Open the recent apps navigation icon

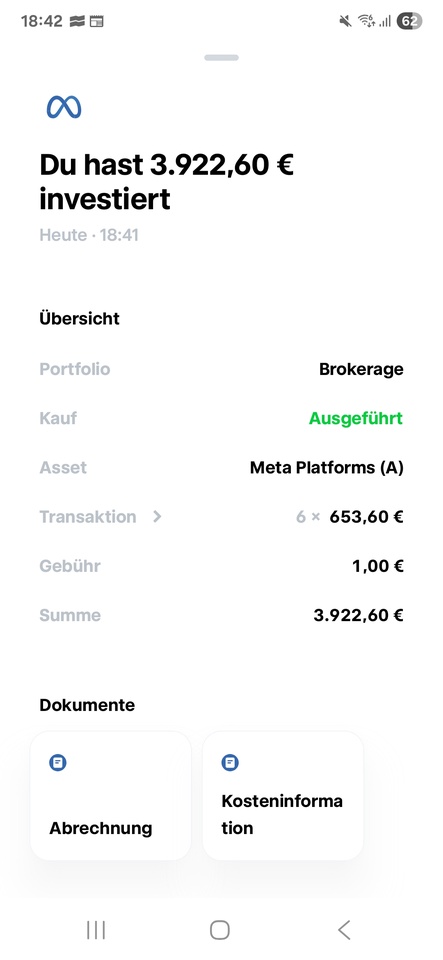point(96,929)
